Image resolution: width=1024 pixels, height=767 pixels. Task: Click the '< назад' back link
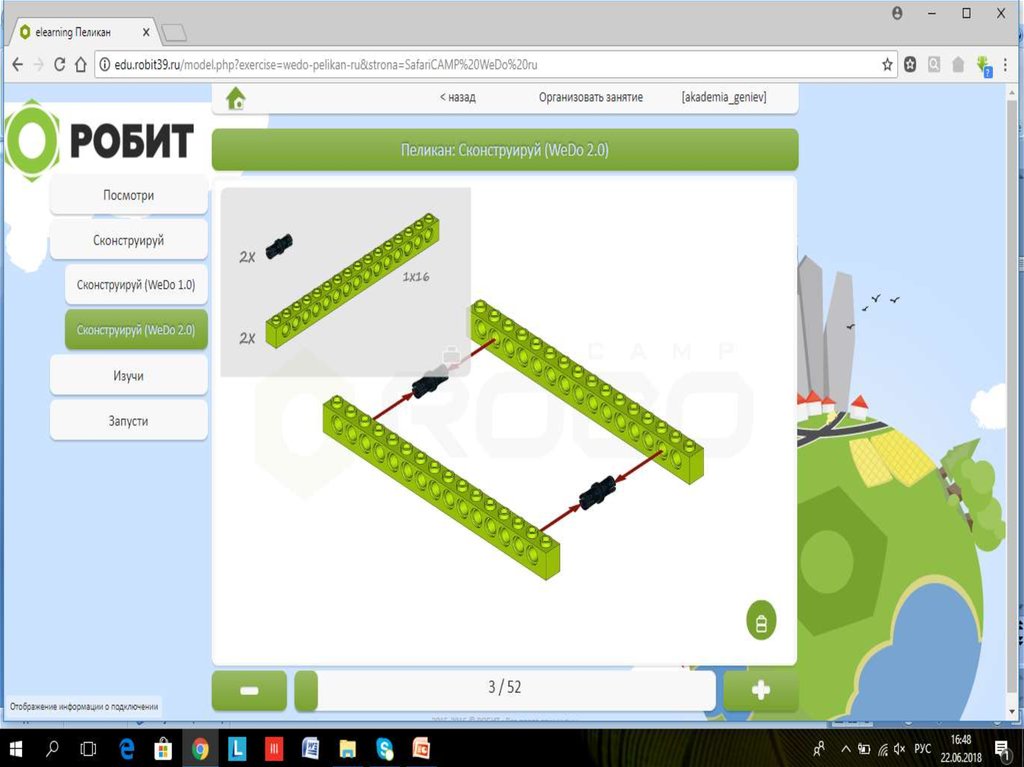pyautogui.click(x=457, y=97)
